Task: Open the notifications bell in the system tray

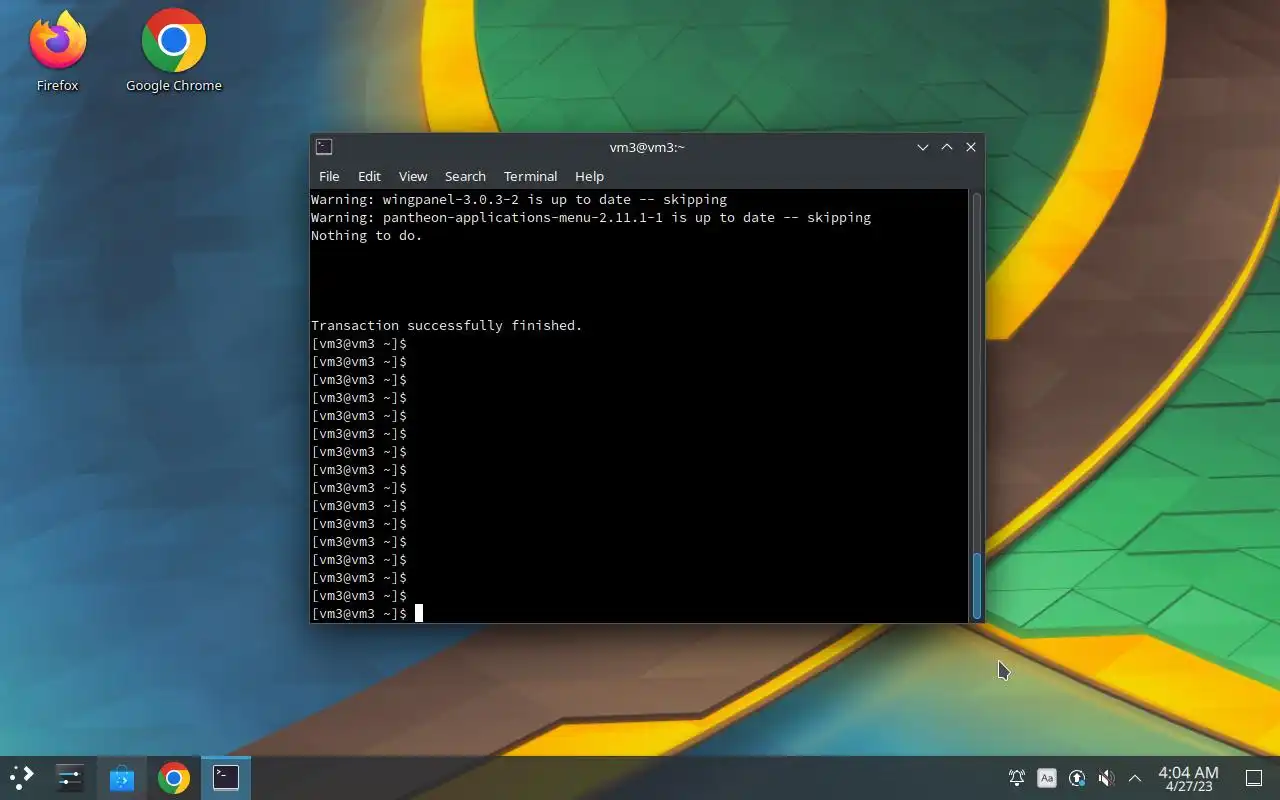Action: pyautogui.click(x=1017, y=778)
